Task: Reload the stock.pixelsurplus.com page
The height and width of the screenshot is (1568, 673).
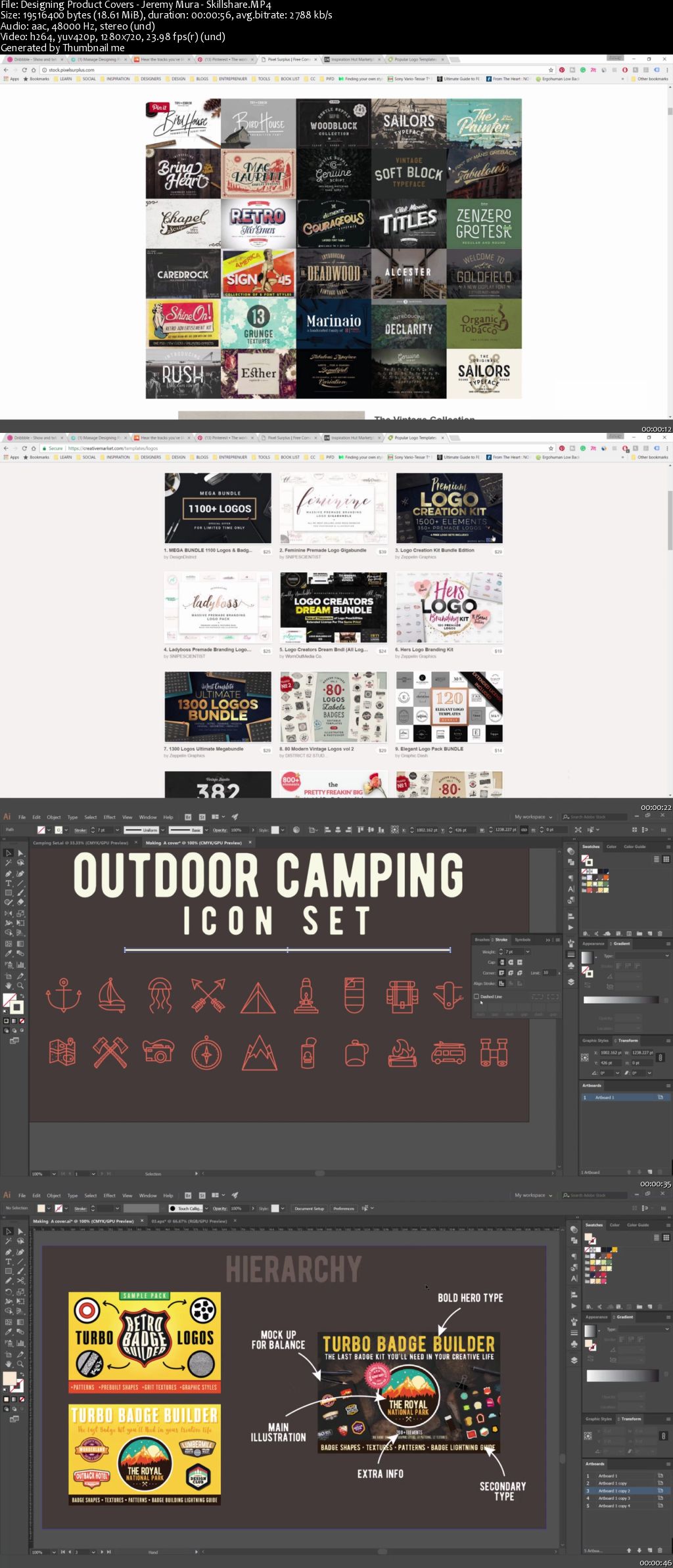Action: click(x=24, y=70)
